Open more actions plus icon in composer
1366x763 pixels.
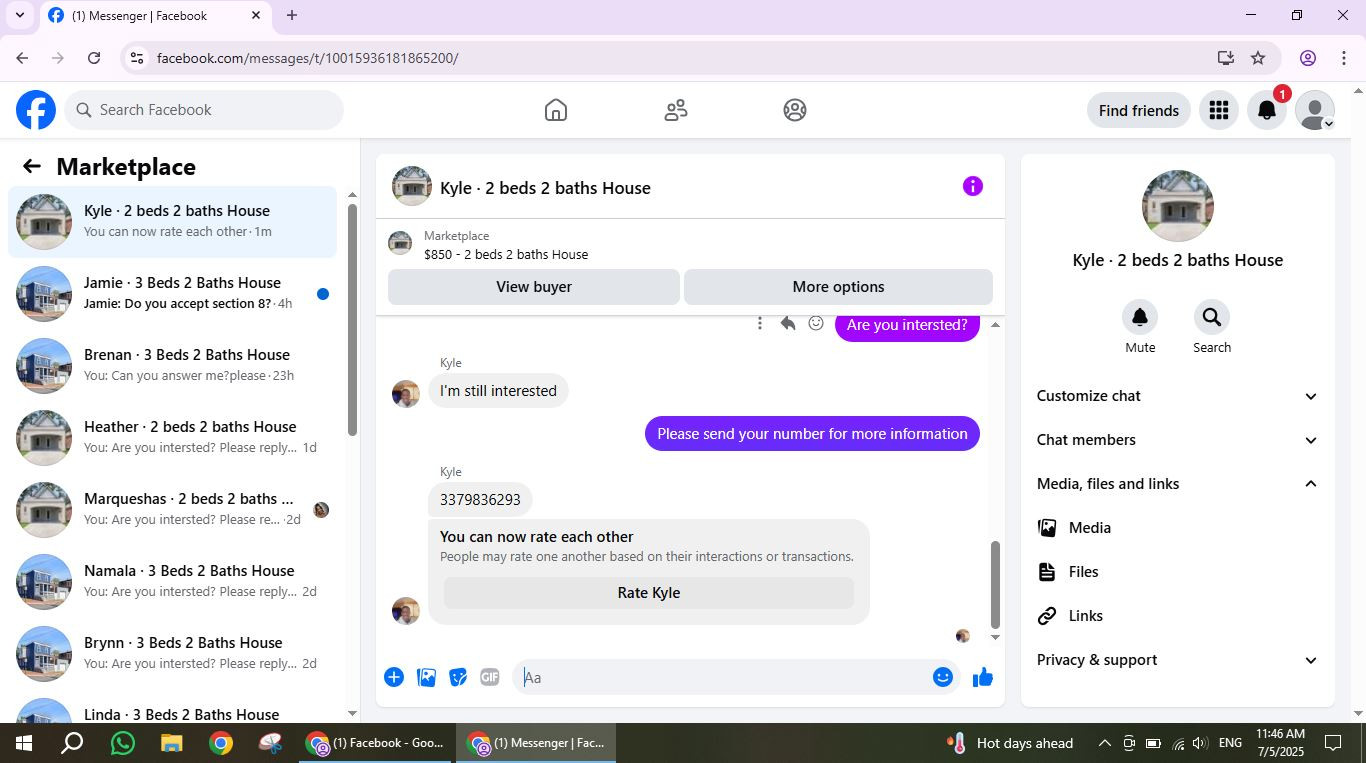coord(394,677)
